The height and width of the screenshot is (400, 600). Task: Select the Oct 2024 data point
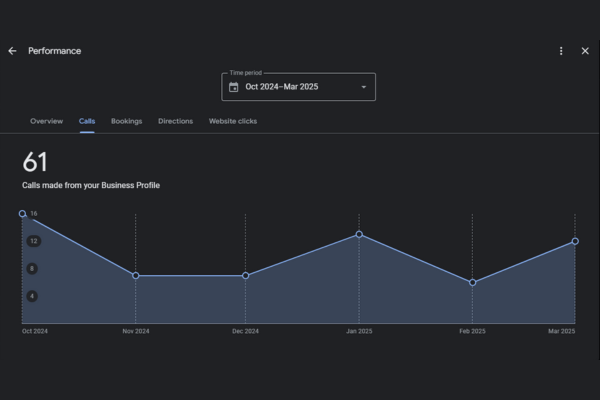(x=22, y=214)
